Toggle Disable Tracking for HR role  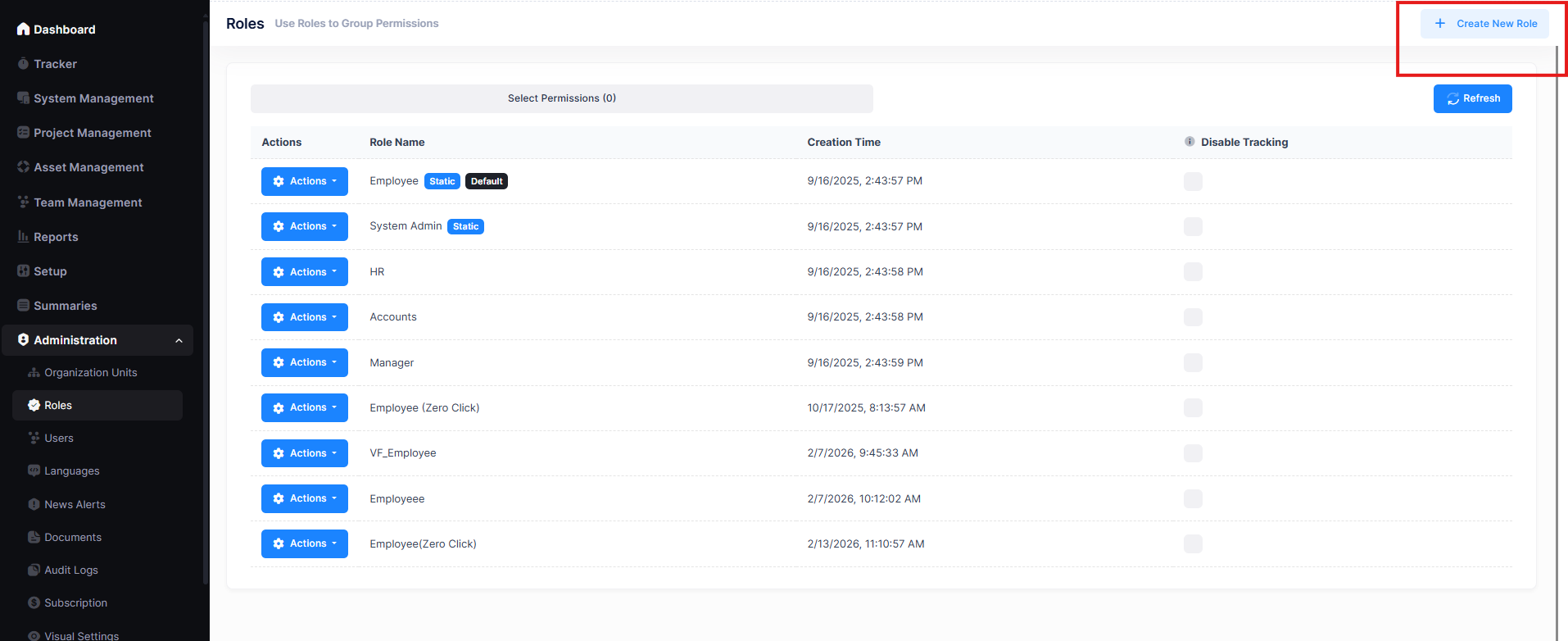(1193, 271)
